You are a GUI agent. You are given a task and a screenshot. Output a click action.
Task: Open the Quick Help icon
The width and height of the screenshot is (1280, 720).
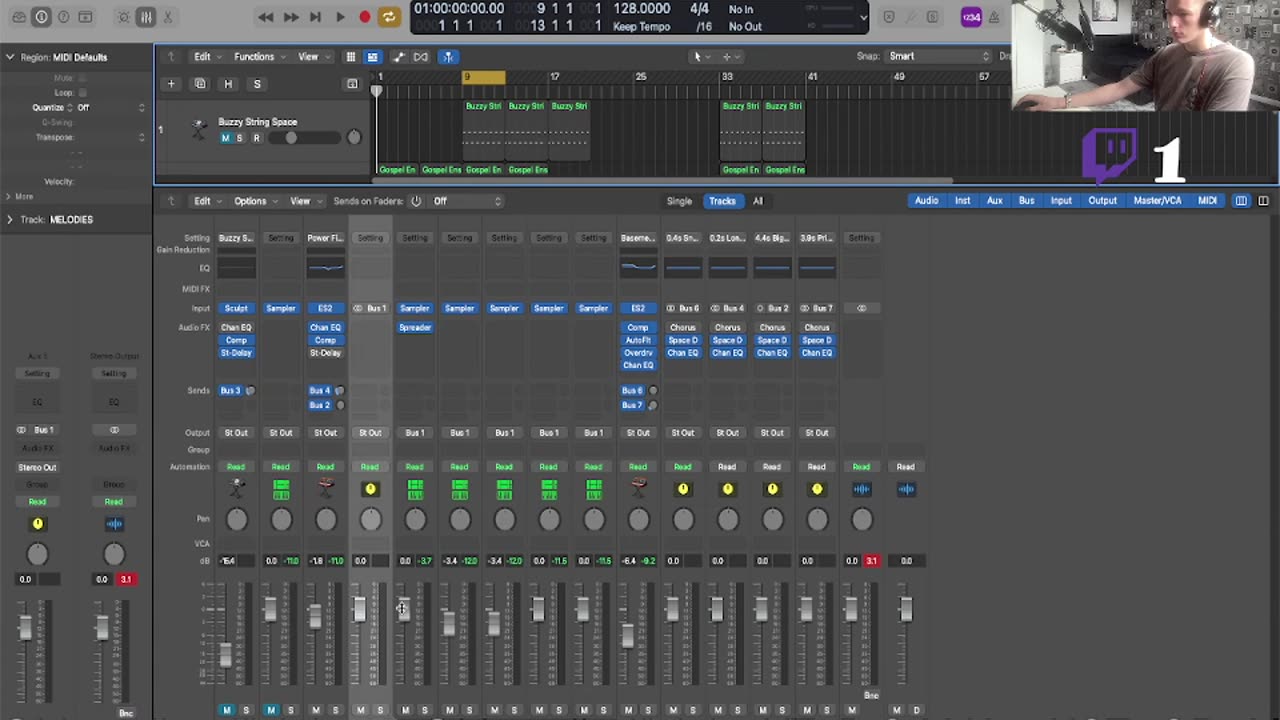click(63, 17)
